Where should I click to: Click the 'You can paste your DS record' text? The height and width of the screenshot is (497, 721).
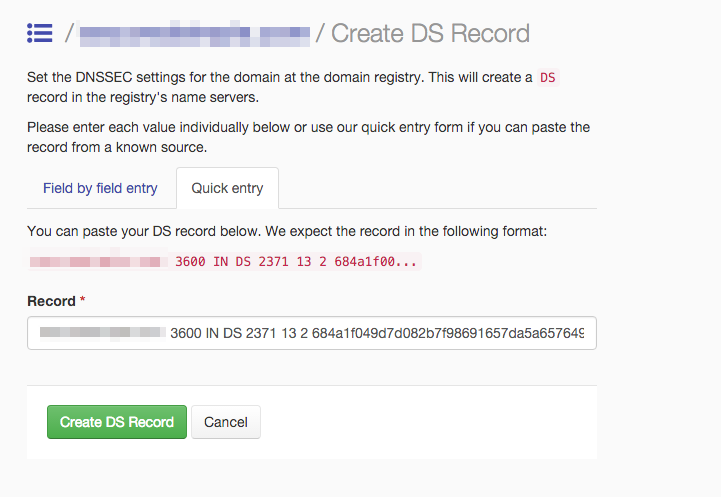(287, 231)
